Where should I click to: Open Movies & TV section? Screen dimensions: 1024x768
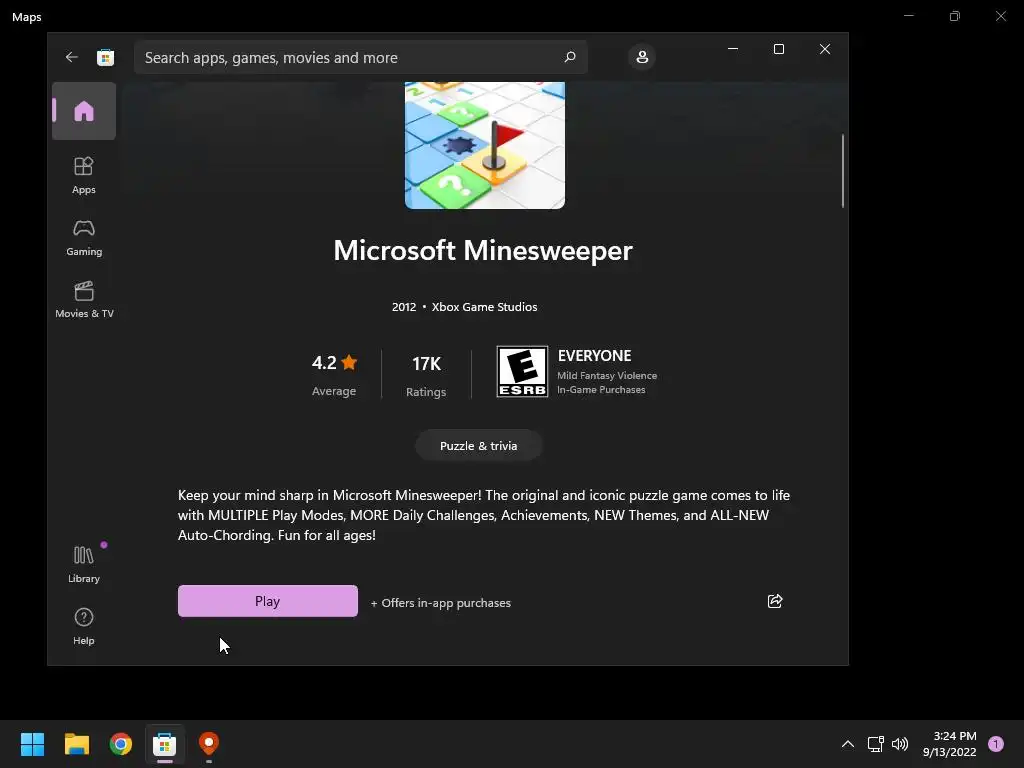pyautogui.click(x=84, y=300)
